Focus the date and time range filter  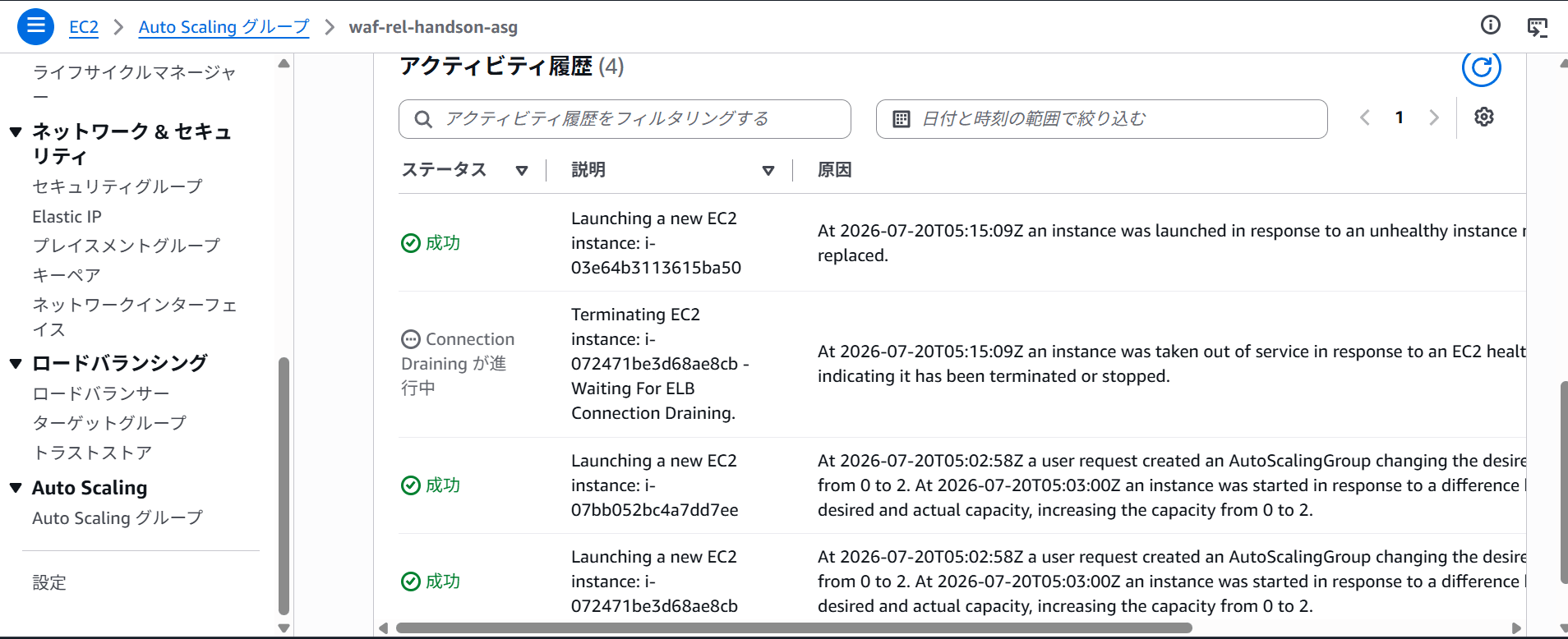(x=1101, y=119)
